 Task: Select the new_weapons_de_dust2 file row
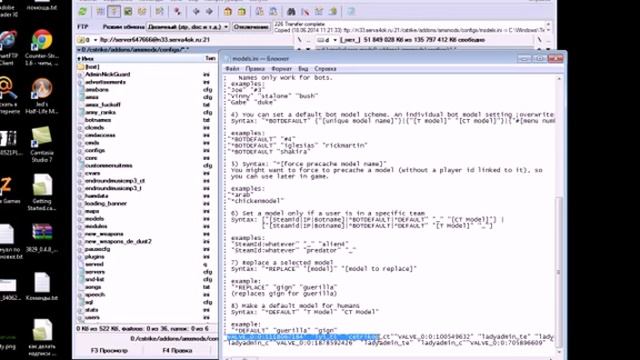click(147, 242)
